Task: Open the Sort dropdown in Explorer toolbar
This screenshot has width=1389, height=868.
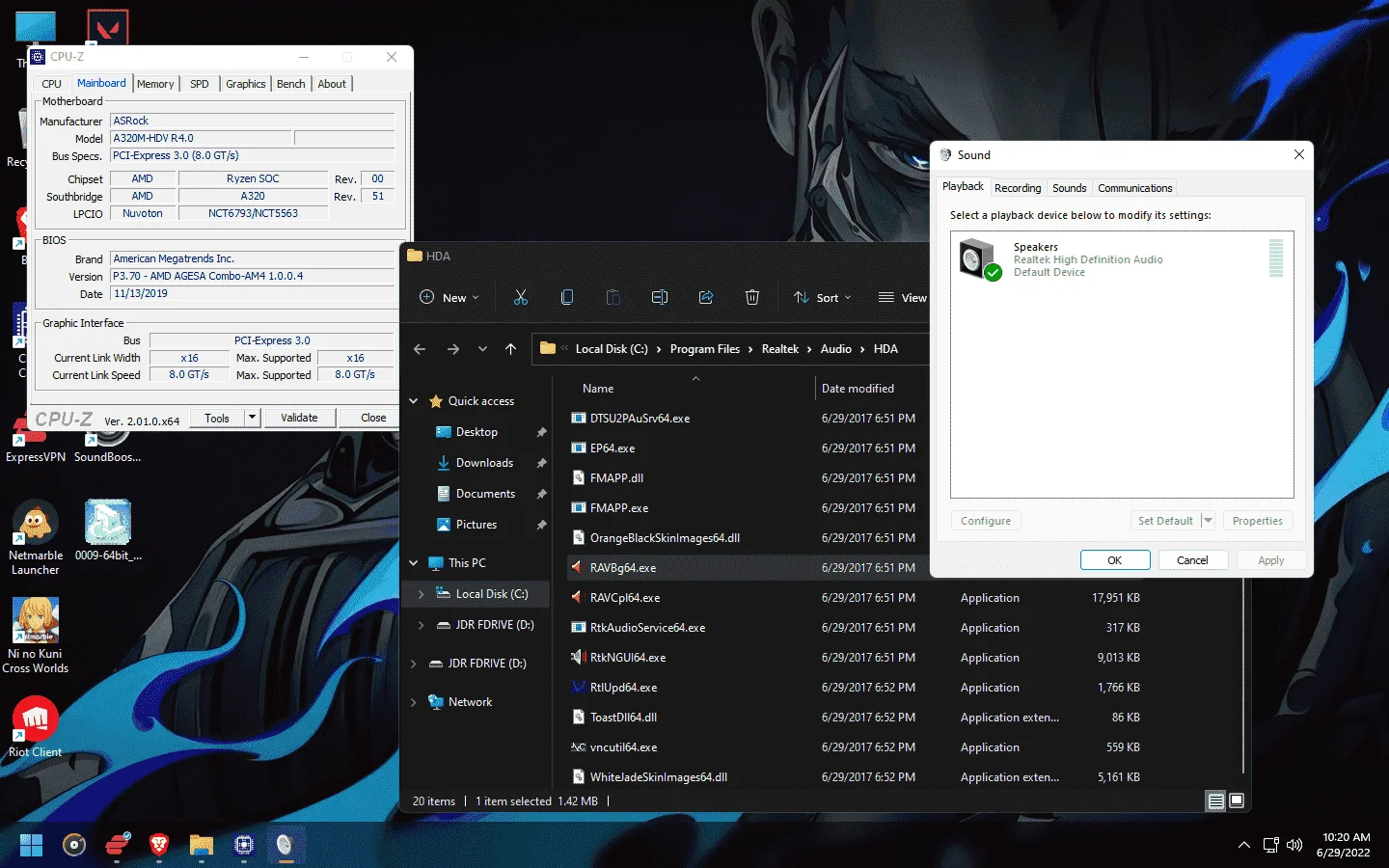Action: point(823,297)
